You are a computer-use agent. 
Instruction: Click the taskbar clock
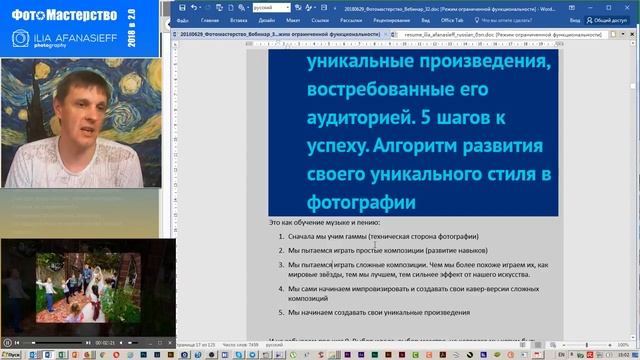point(624,355)
